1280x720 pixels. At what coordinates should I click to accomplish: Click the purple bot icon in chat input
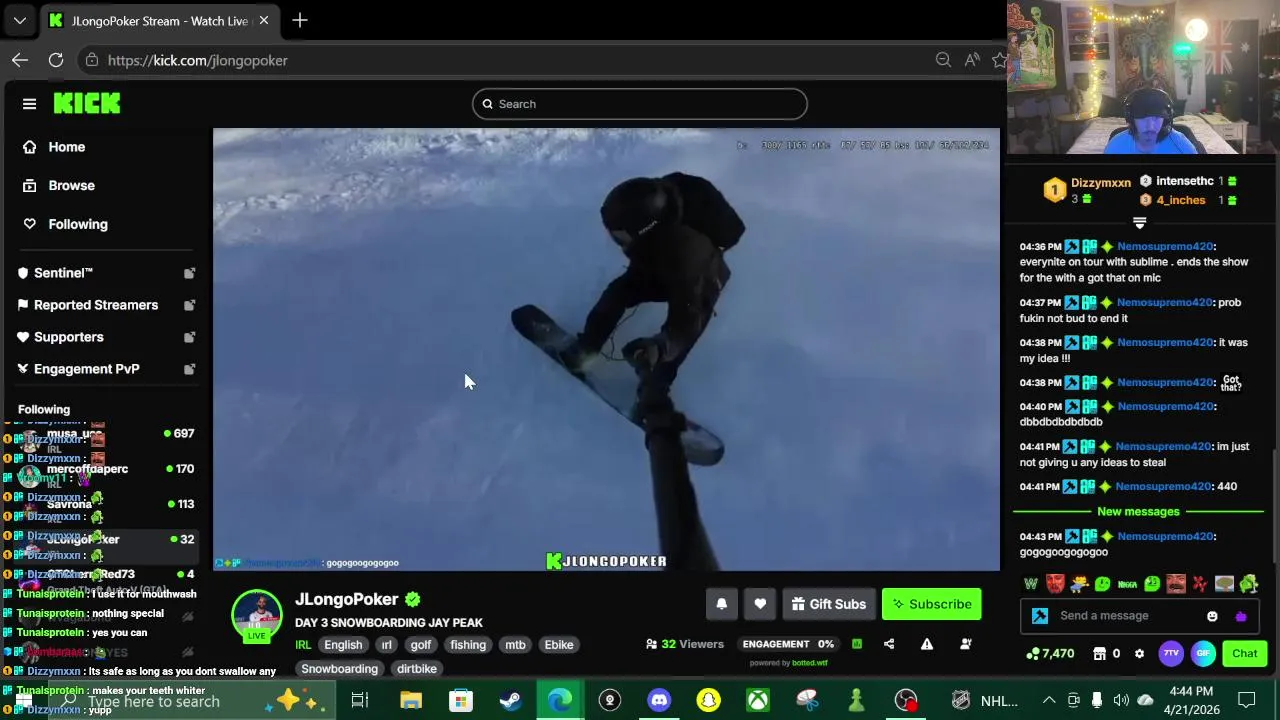(1241, 616)
